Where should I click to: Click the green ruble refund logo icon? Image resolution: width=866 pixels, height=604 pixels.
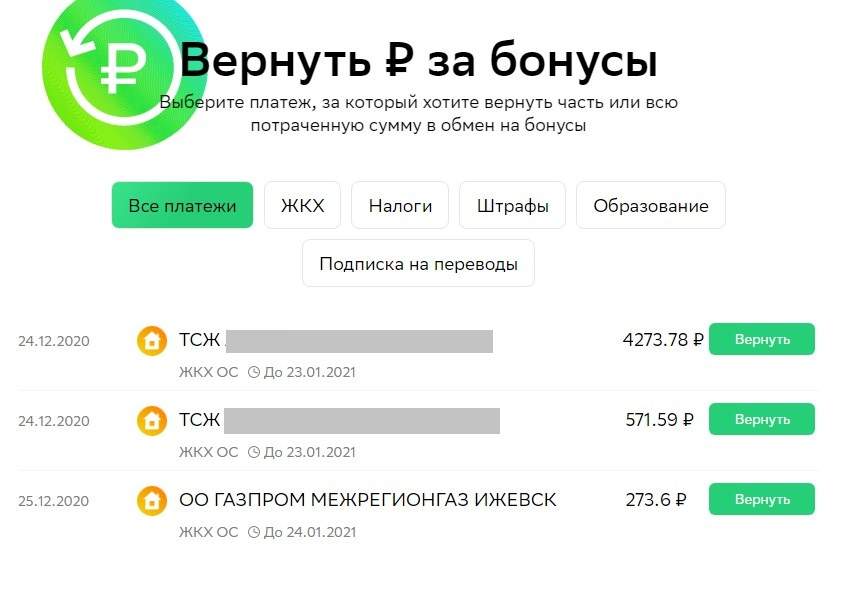[124, 69]
